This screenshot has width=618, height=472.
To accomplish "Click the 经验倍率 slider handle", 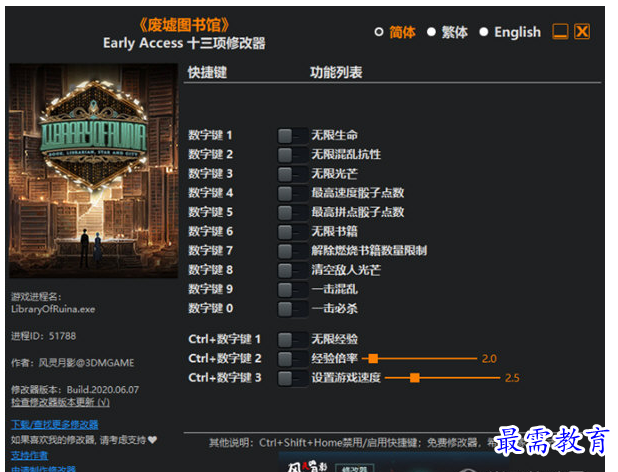I will 373,358.
